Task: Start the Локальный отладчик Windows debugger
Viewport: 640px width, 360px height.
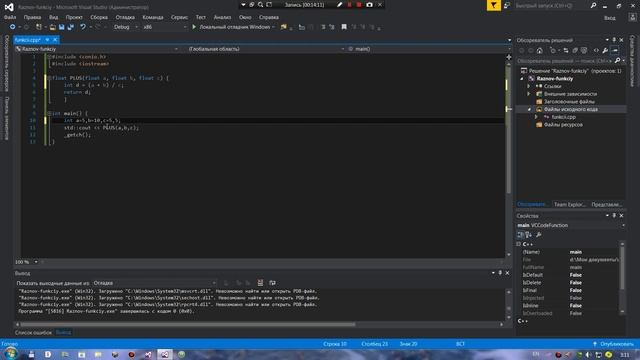Action: (233, 27)
